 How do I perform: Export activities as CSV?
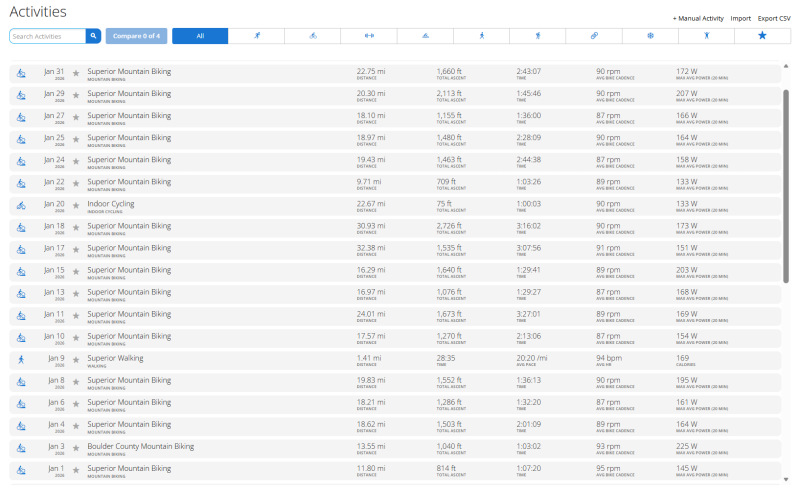coord(774,18)
